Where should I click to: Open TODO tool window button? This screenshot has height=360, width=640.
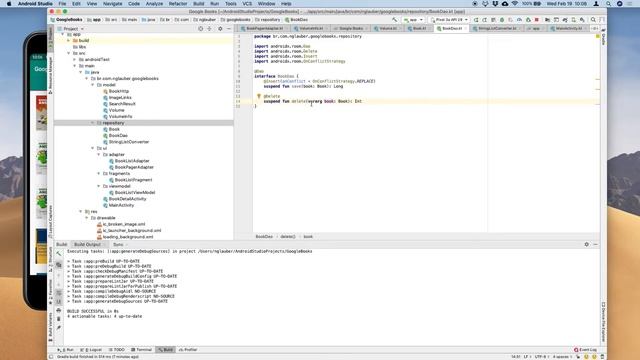click(117, 350)
